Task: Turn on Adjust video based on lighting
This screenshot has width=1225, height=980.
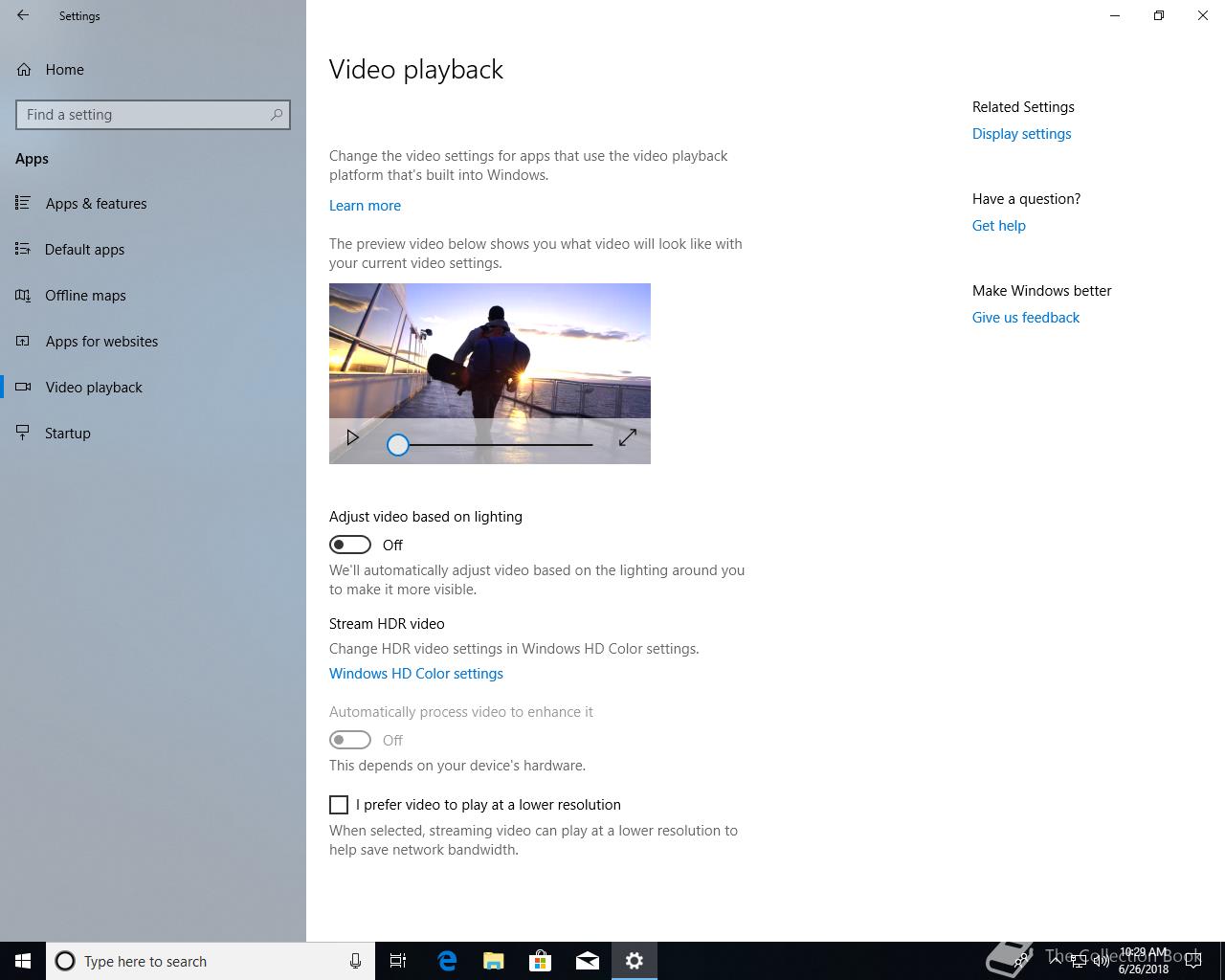Action: pos(350,545)
